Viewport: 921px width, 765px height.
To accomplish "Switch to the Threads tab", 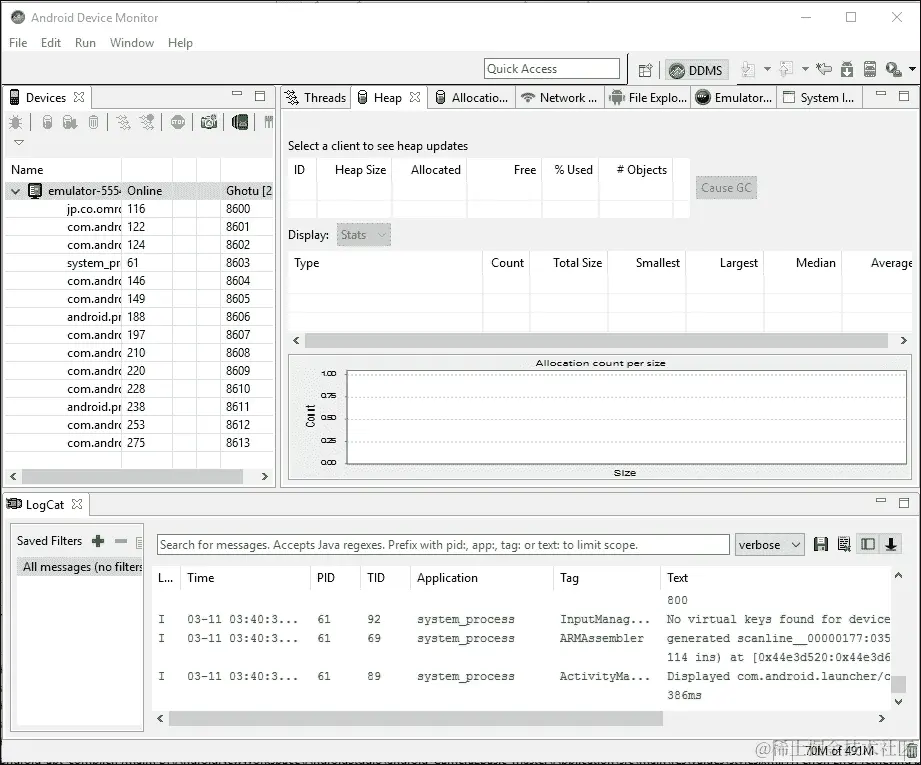I will point(316,98).
